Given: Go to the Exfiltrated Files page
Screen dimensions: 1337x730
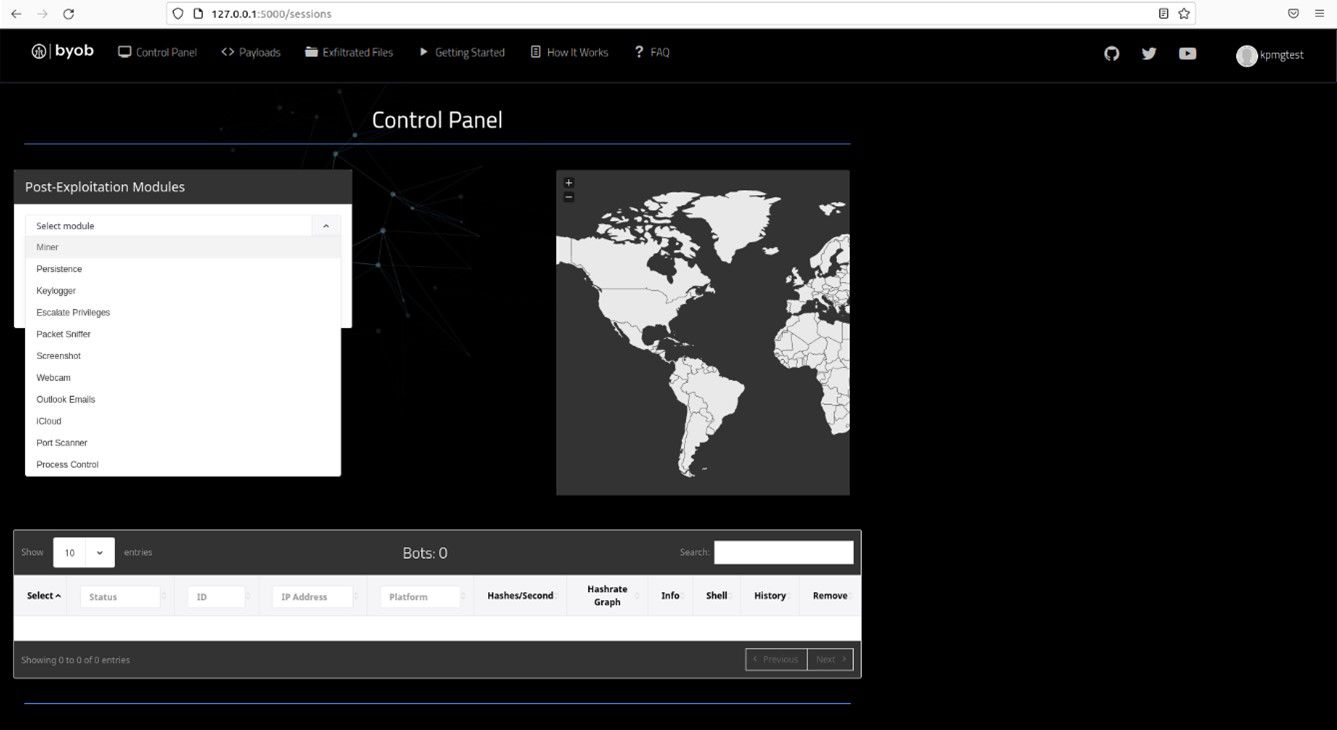Looking at the screenshot, I should (349, 53).
